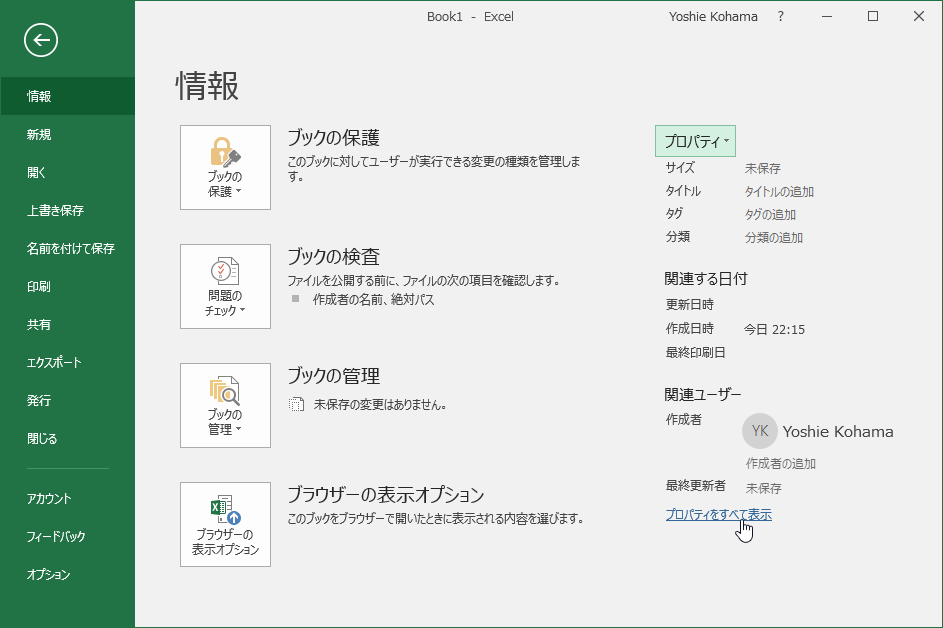Click 作成者の追加 to add an author

pyautogui.click(x=781, y=464)
